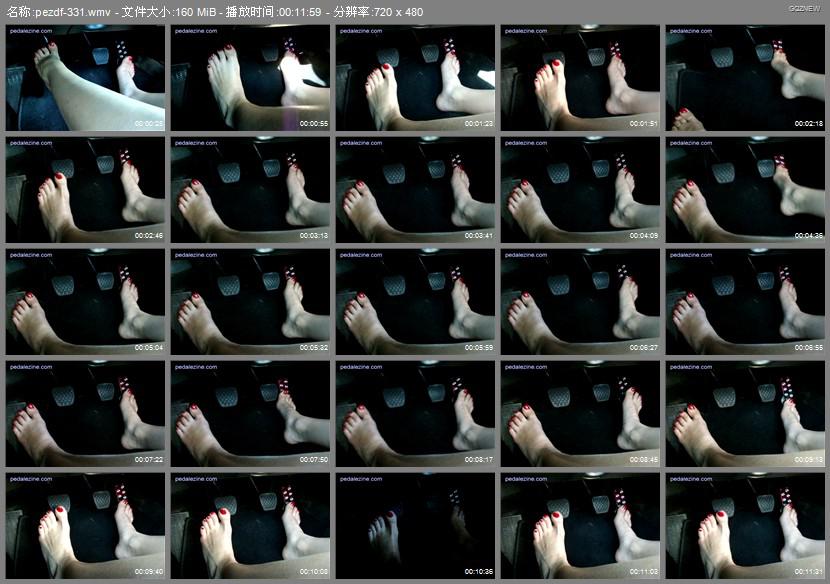Screen dimensions: 830x584
Task: Select the frame at 00:00:55
Action: click(250, 78)
